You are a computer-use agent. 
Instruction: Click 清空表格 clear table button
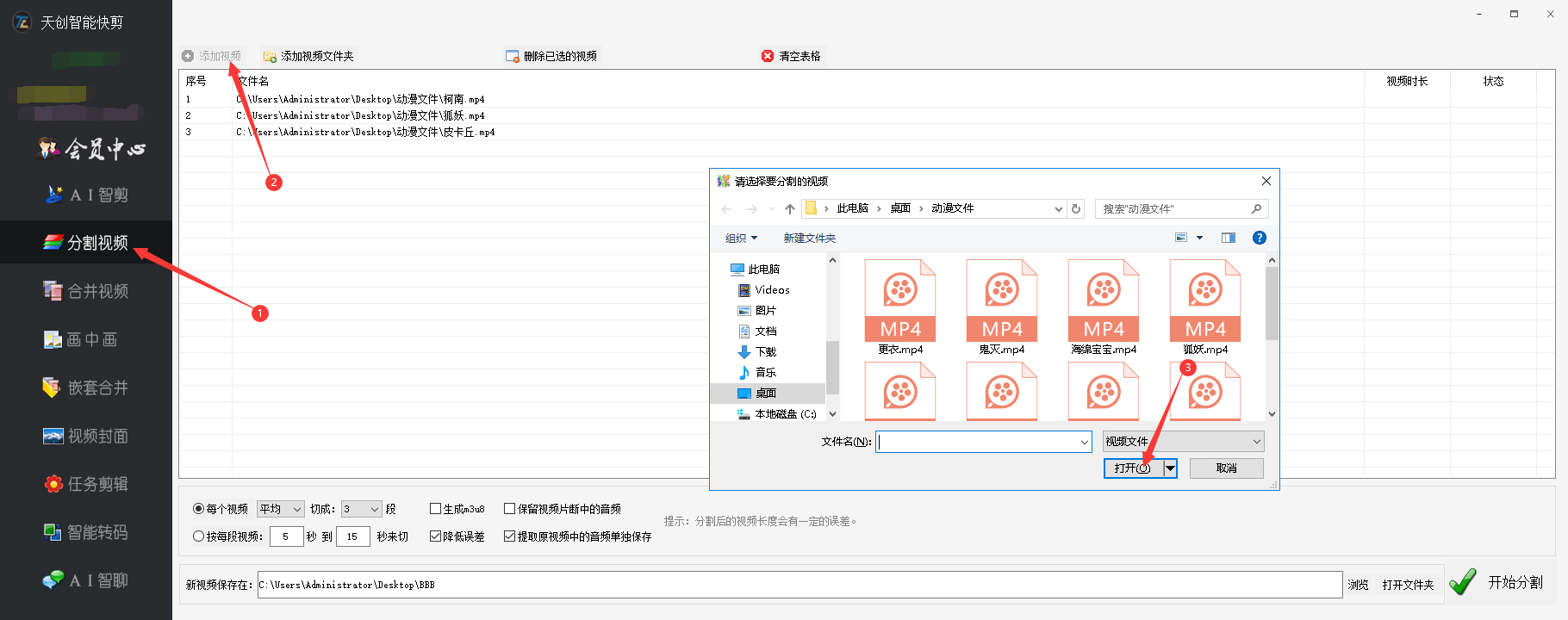point(791,56)
